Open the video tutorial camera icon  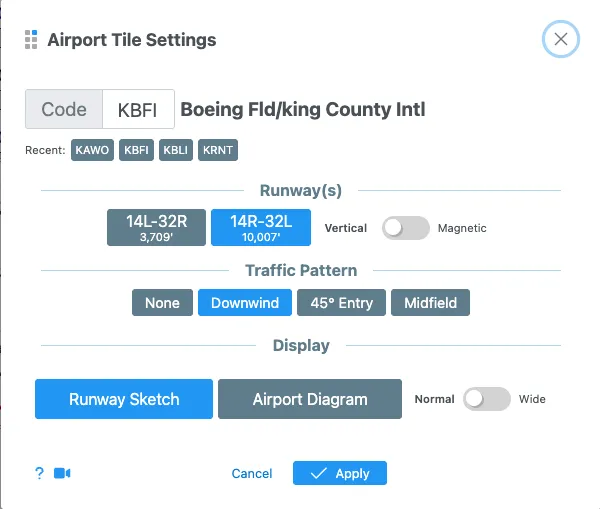62,474
